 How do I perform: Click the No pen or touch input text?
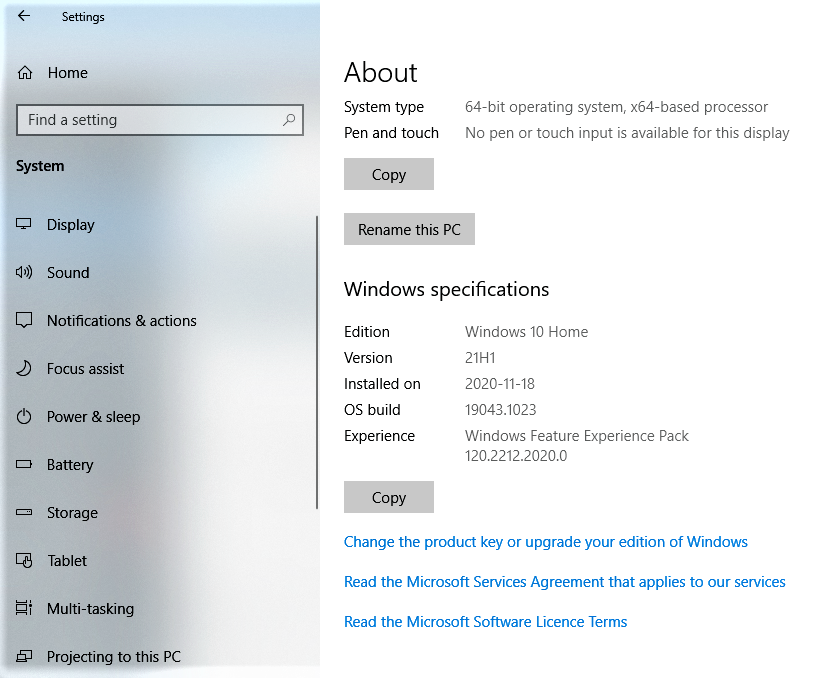pyautogui.click(x=627, y=133)
